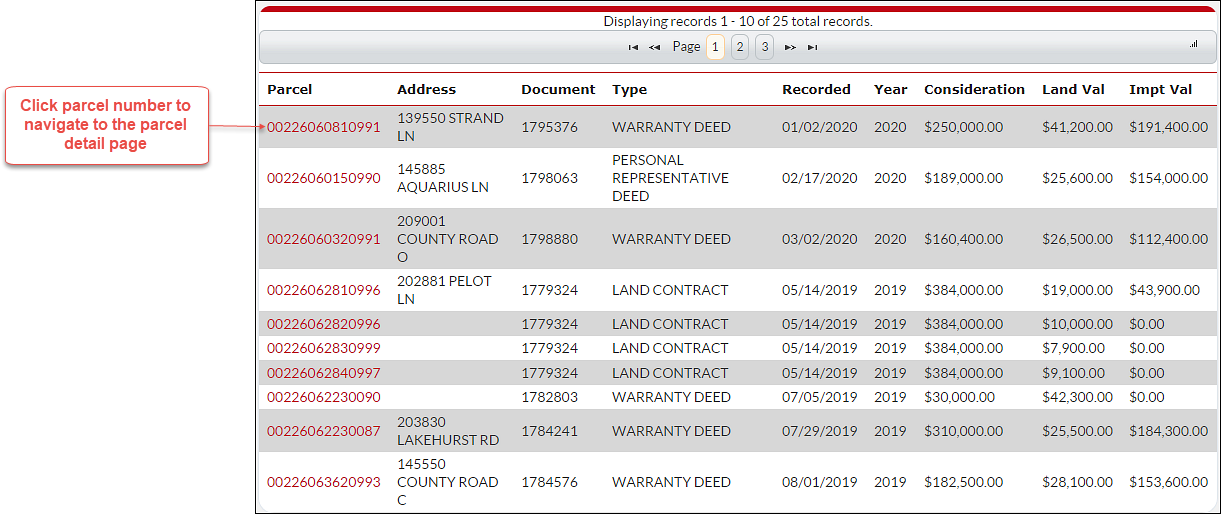Viewport: 1221px width, 514px height.
Task: Click document number 1798063
Action: (x=549, y=178)
